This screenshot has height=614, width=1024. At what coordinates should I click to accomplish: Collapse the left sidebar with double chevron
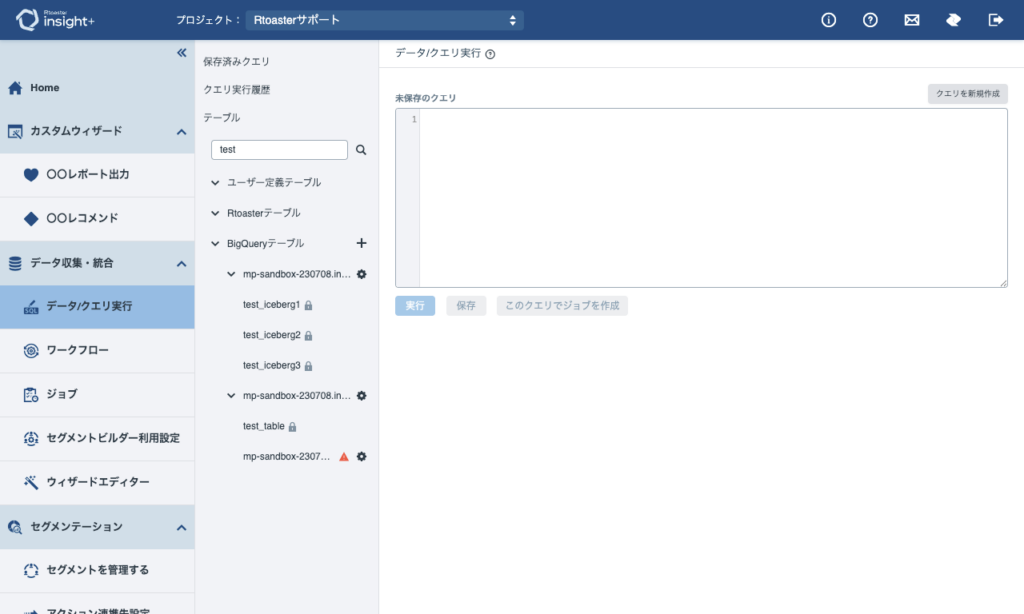click(x=181, y=53)
